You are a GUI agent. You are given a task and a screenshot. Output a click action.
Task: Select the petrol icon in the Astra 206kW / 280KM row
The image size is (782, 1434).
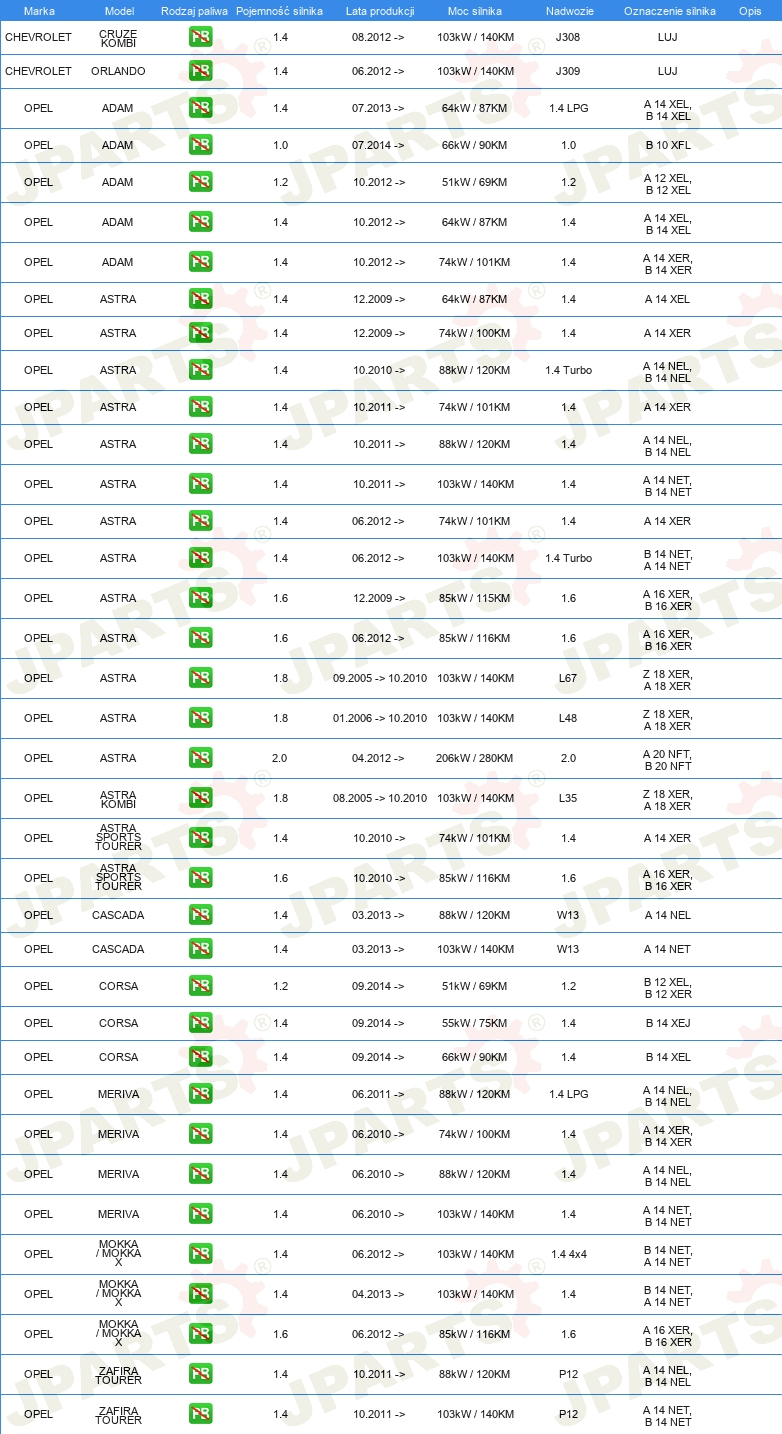200,758
